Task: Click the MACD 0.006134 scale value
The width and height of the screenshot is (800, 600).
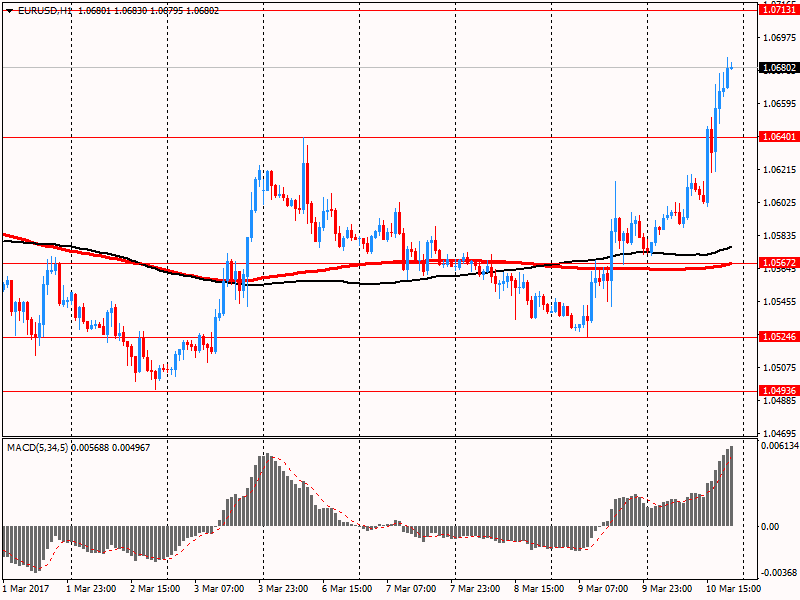Action: click(778, 446)
